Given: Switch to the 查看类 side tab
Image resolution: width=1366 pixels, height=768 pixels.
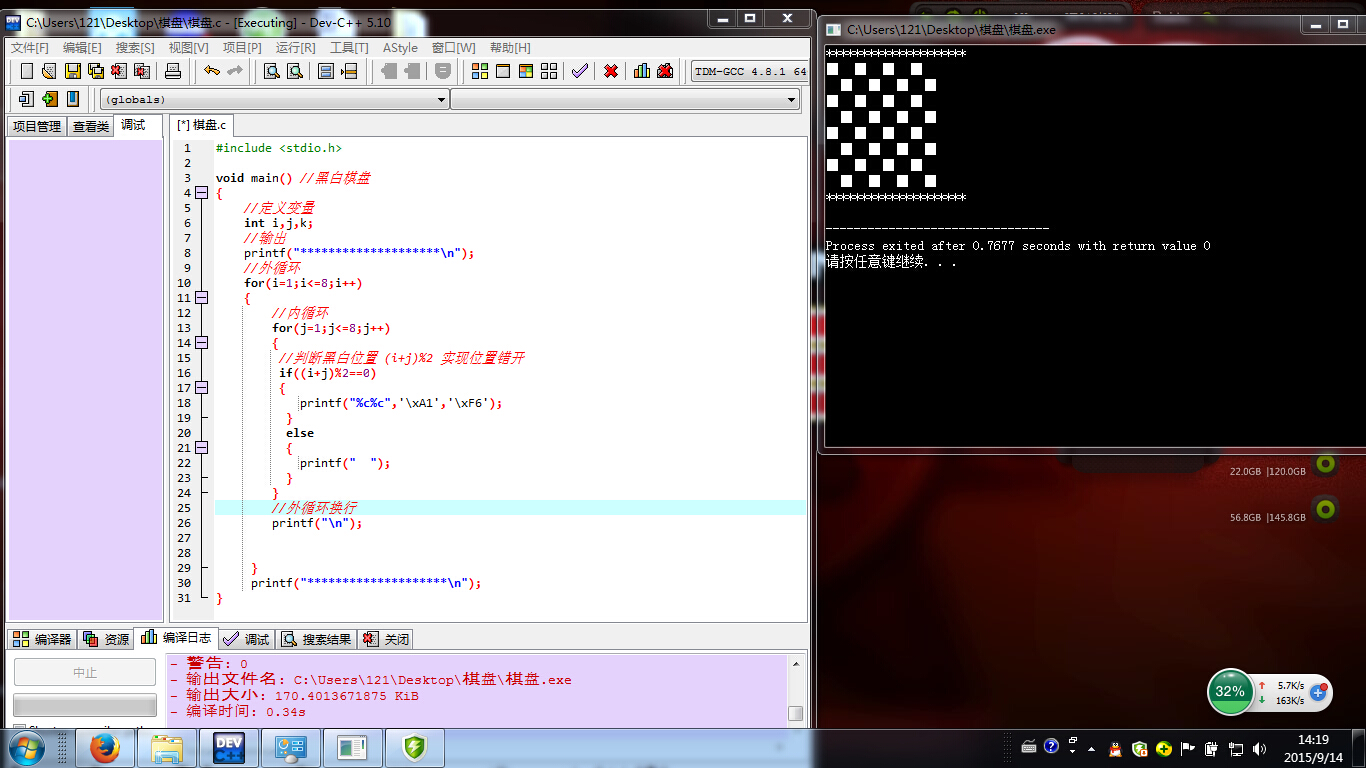Looking at the screenshot, I should click(x=91, y=126).
